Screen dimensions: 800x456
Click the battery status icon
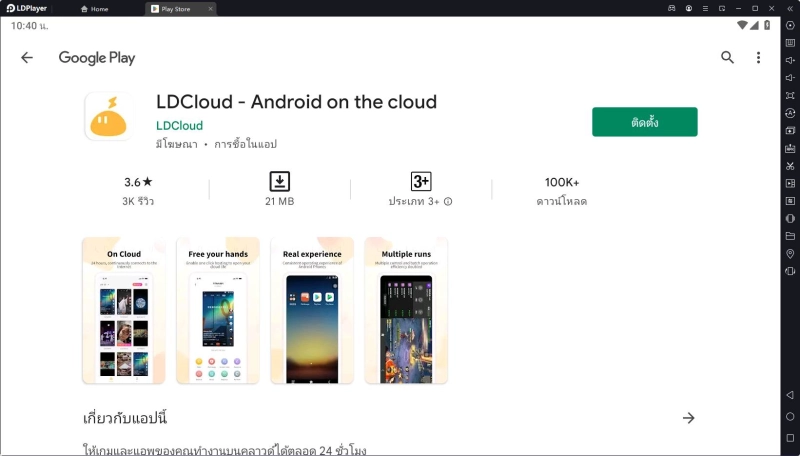767,25
